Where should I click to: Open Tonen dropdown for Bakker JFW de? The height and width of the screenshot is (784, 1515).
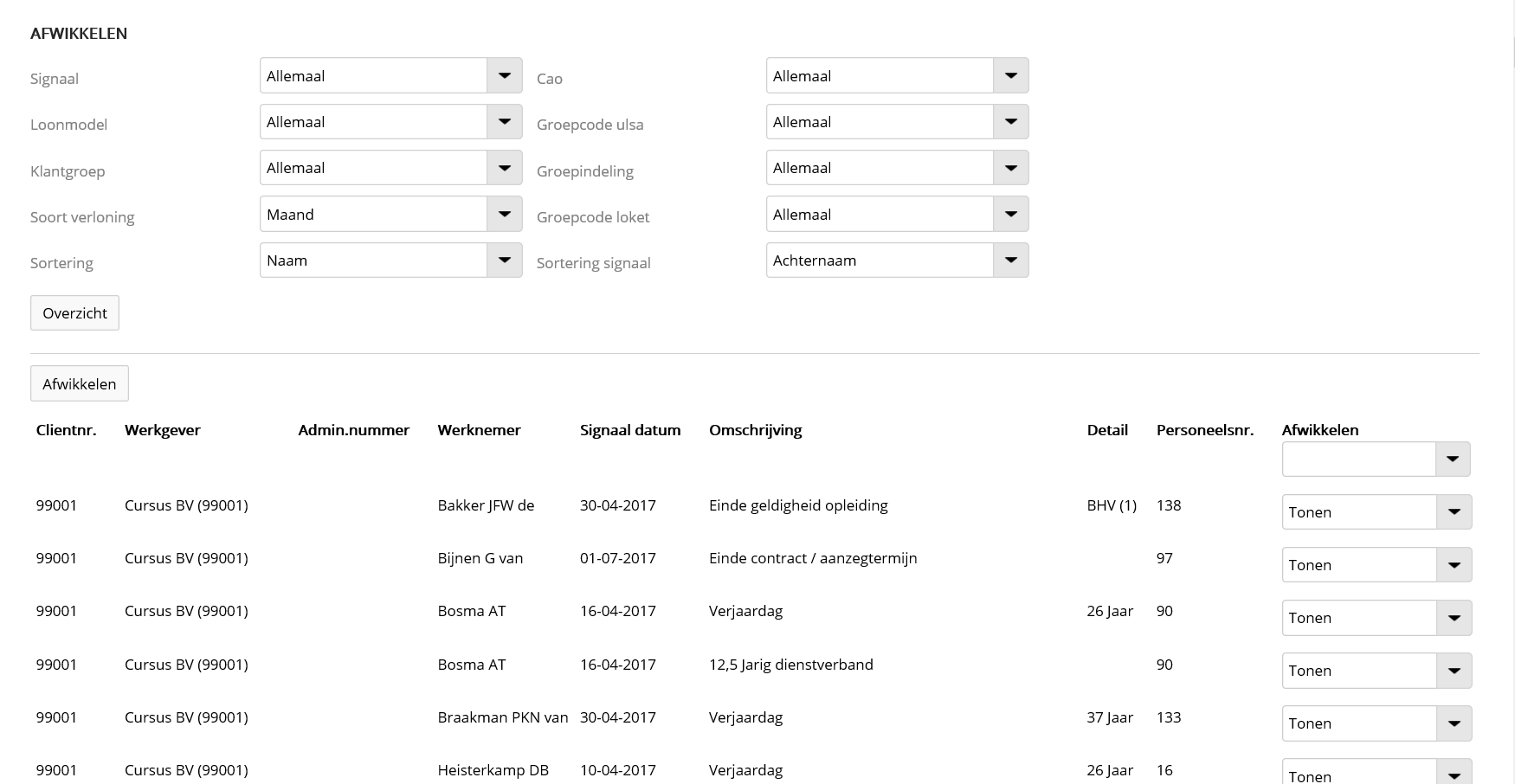[x=1376, y=512]
